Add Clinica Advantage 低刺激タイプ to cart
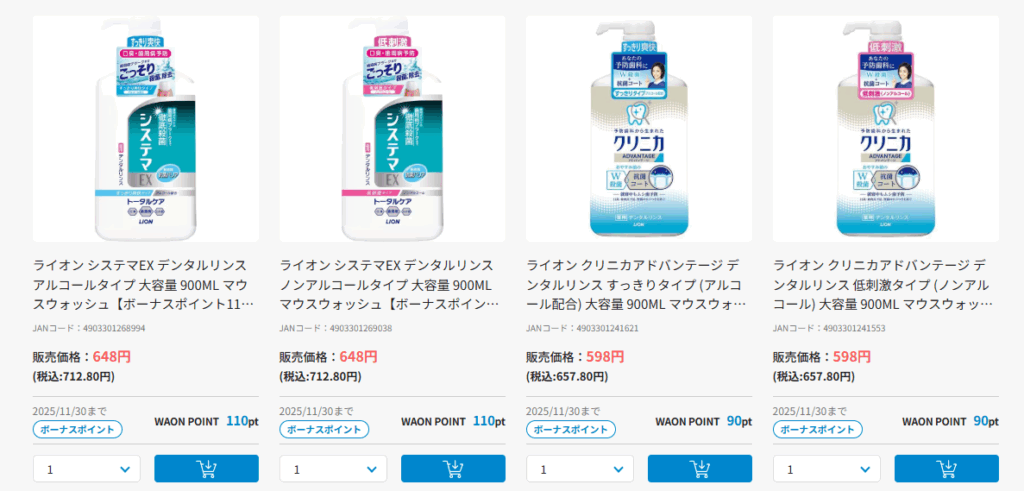The height and width of the screenshot is (491, 1024). click(947, 469)
